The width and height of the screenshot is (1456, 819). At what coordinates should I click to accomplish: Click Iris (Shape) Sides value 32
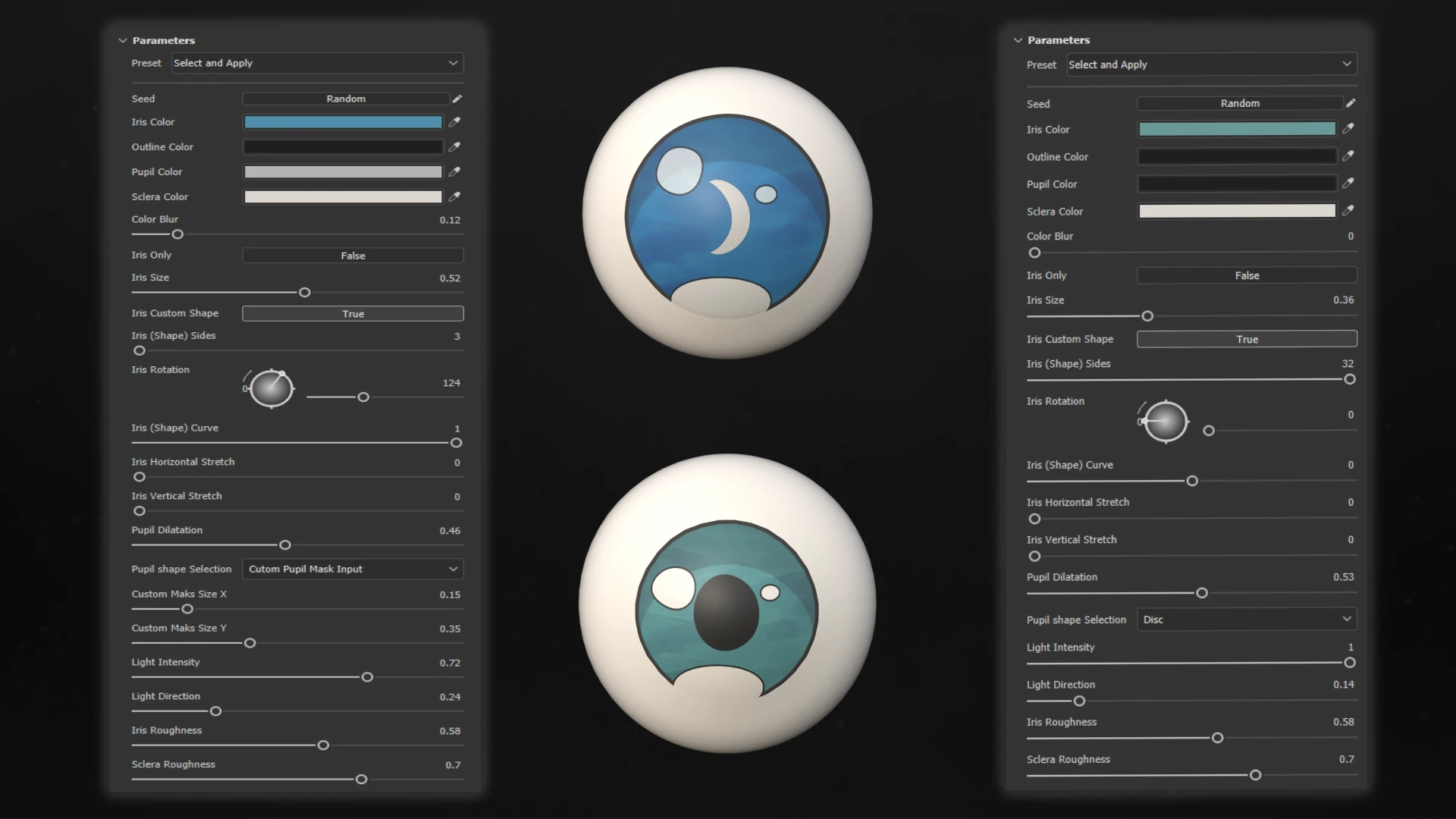pyautogui.click(x=1348, y=364)
